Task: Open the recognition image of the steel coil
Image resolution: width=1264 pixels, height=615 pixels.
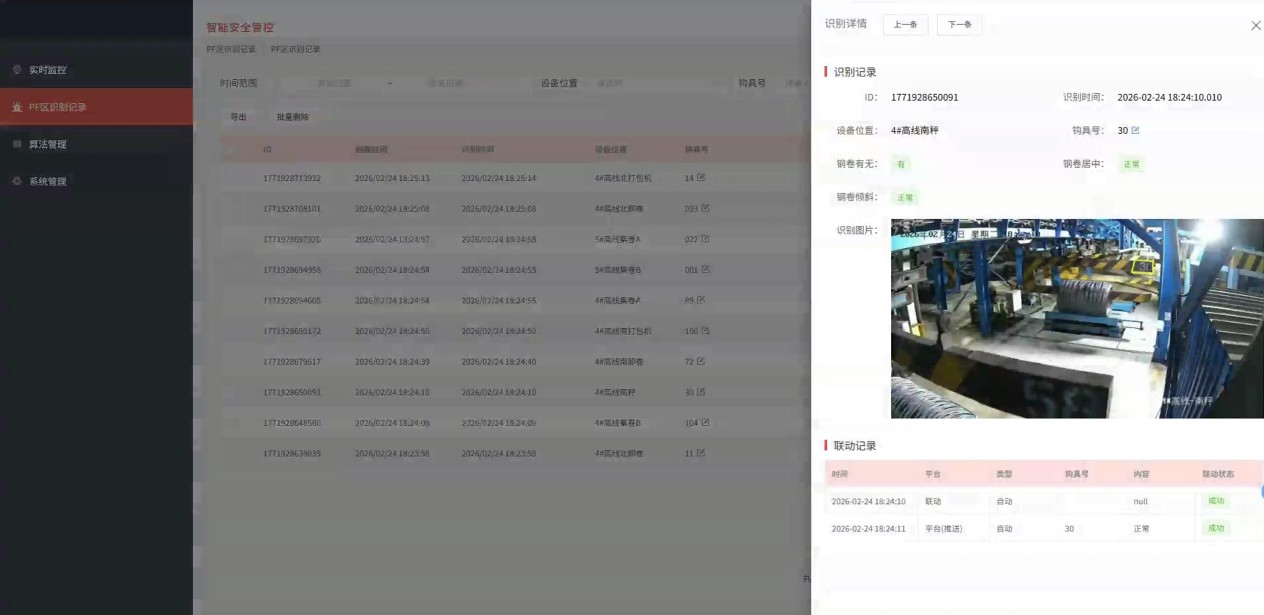Action: [x=1076, y=318]
